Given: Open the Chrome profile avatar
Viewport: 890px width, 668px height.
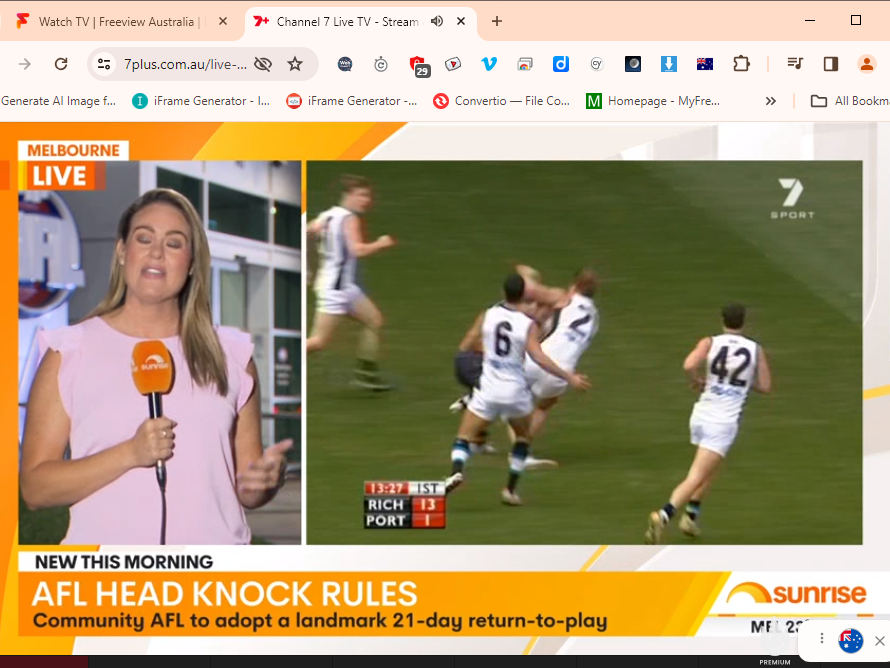Looking at the screenshot, I should click(x=867, y=64).
